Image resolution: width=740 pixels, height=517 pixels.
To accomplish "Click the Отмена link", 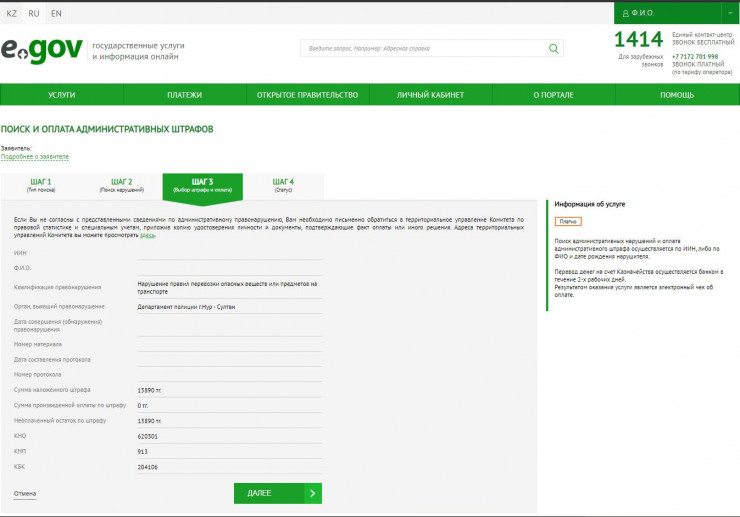I will click(x=25, y=493).
